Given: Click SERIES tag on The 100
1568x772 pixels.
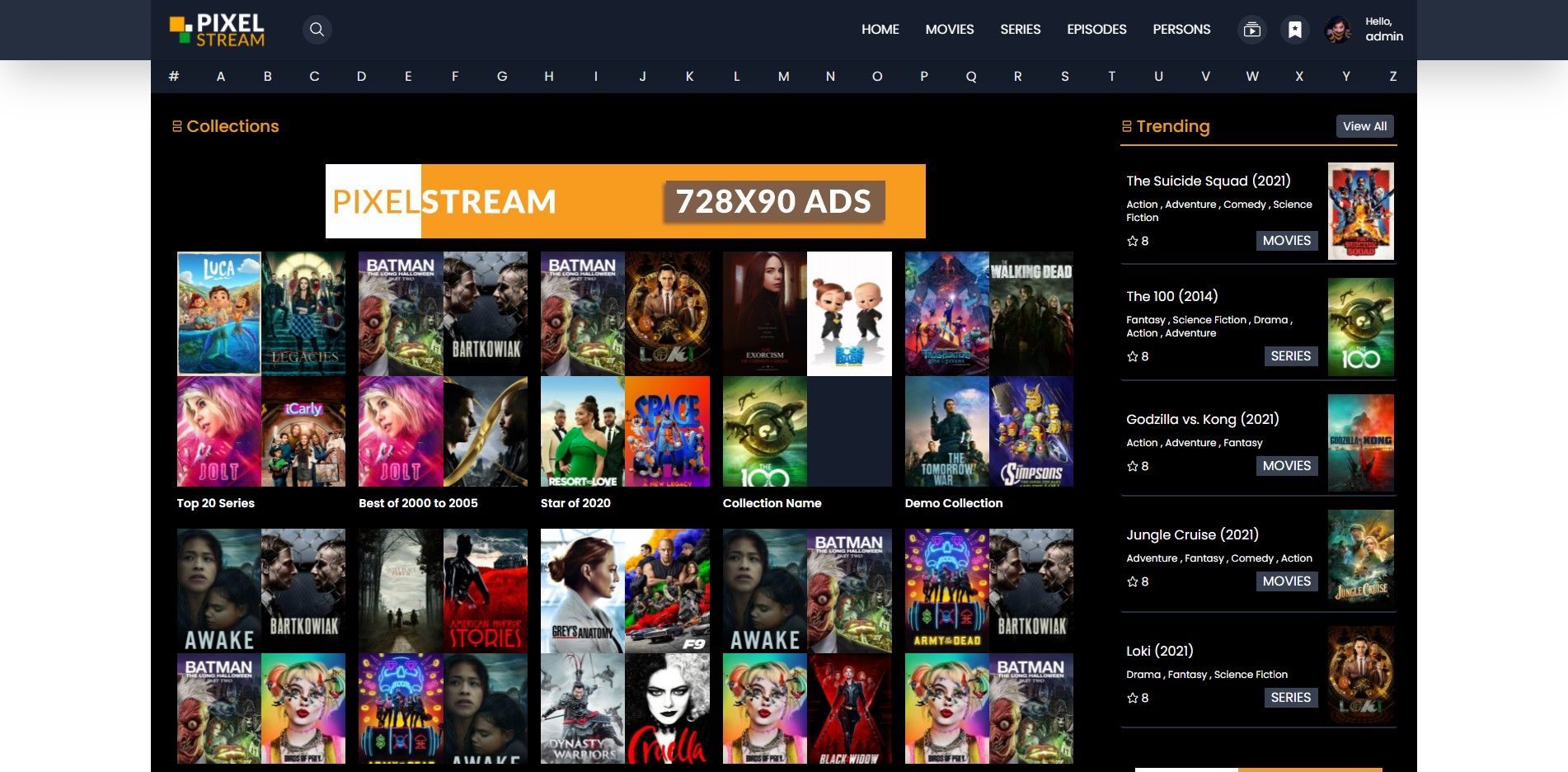Looking at the screenshot, I should point(1290,356).
